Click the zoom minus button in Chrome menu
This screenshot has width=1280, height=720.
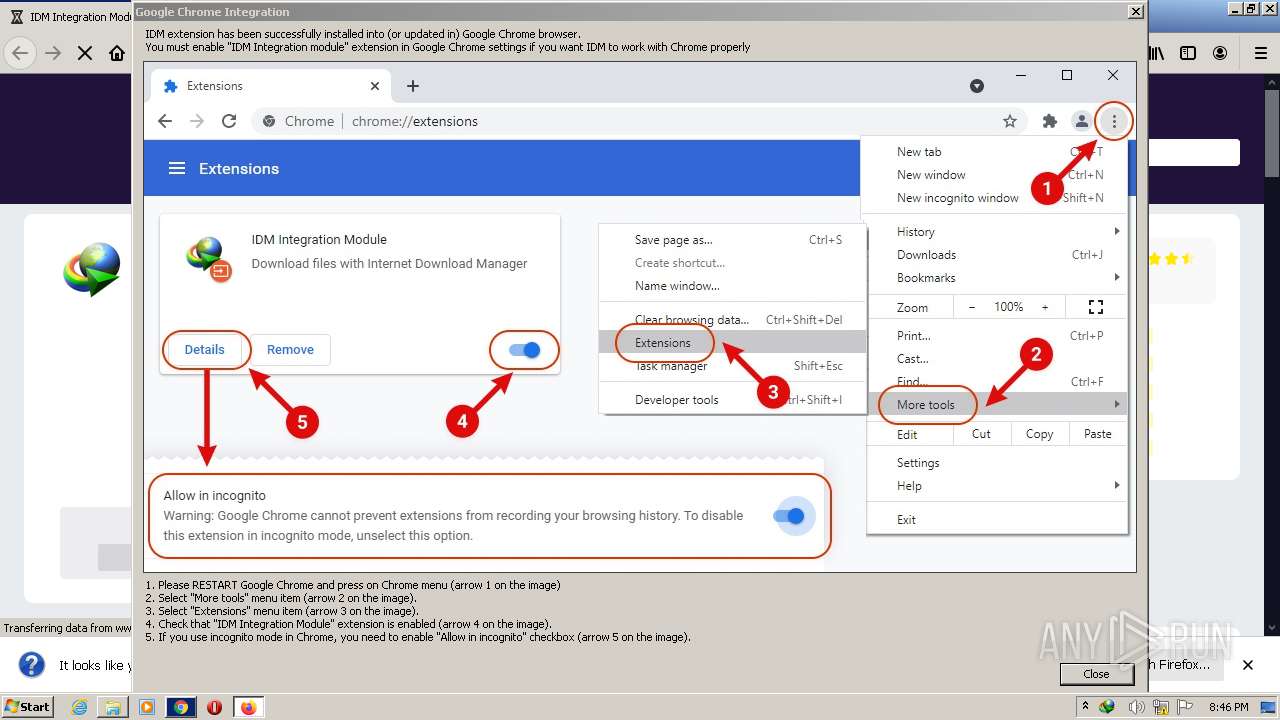tap(971, 307)
